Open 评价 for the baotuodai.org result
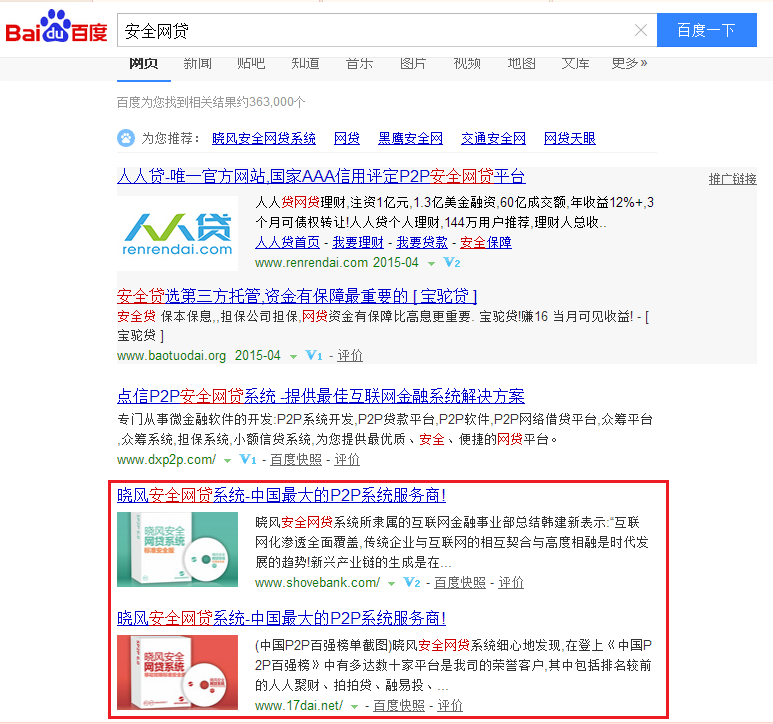The width and height of the screenshot is (773, 724). (350, 356)
